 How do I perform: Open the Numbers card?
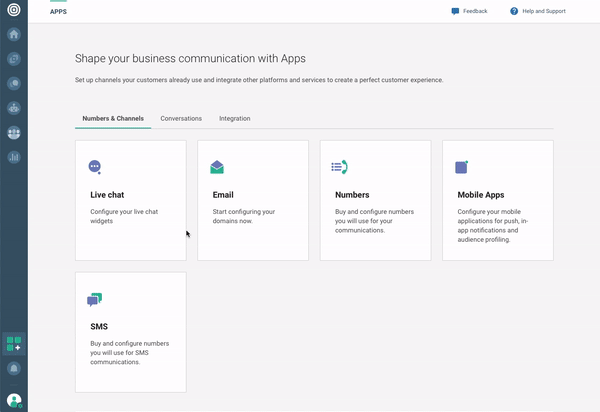375,200
